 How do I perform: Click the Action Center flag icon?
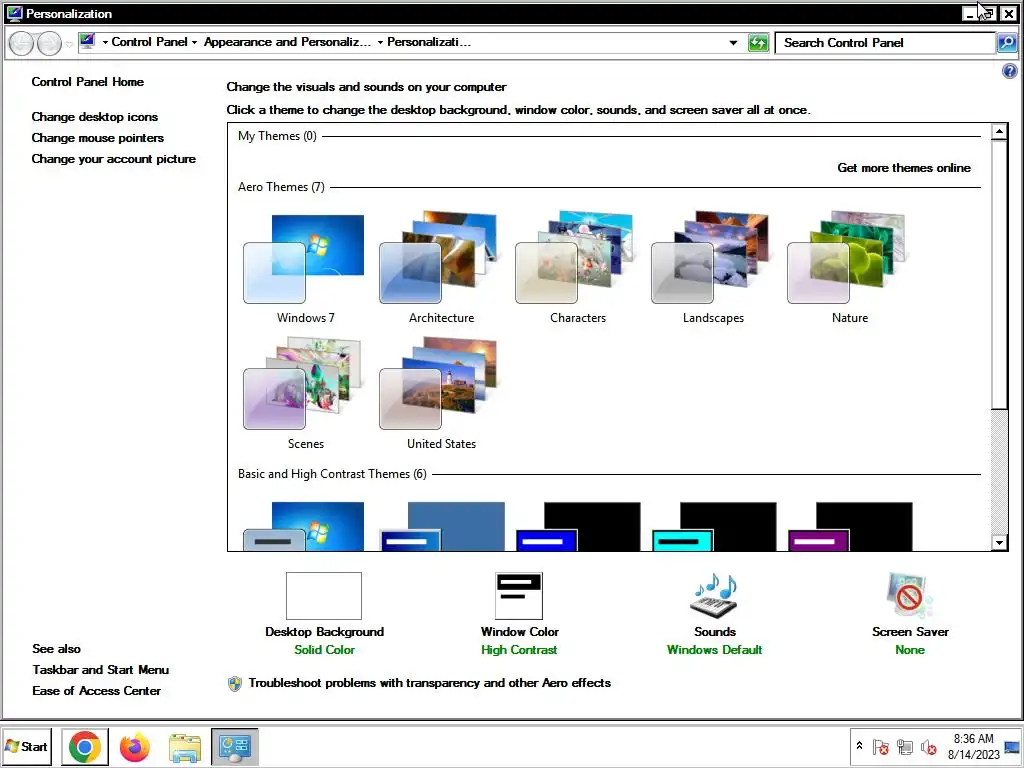[x=880, y=746]
